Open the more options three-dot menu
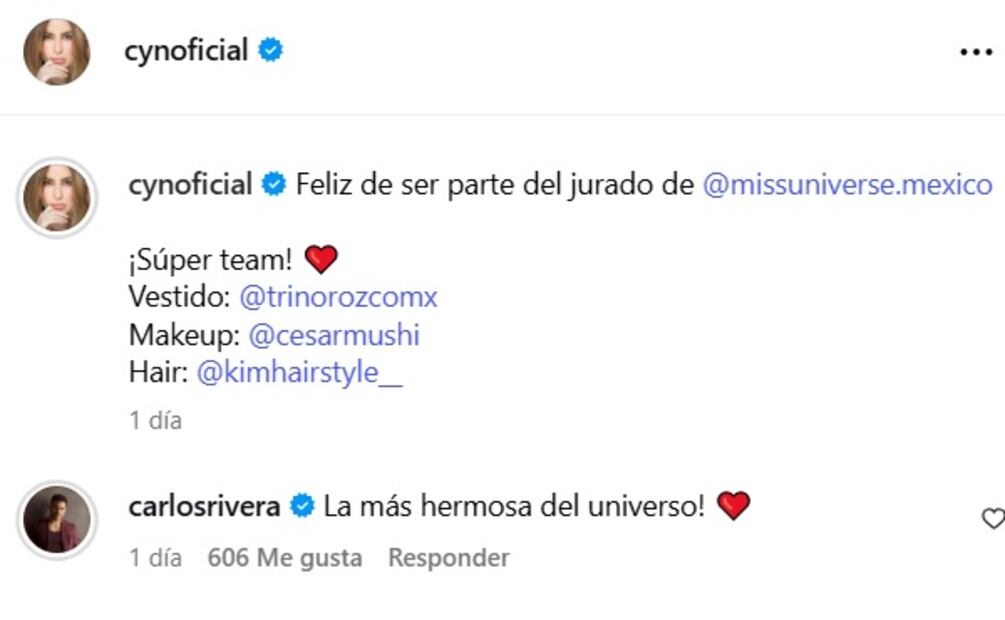Image resolution: width=1005 pixels, height=620 pixels. pos(975,52)
